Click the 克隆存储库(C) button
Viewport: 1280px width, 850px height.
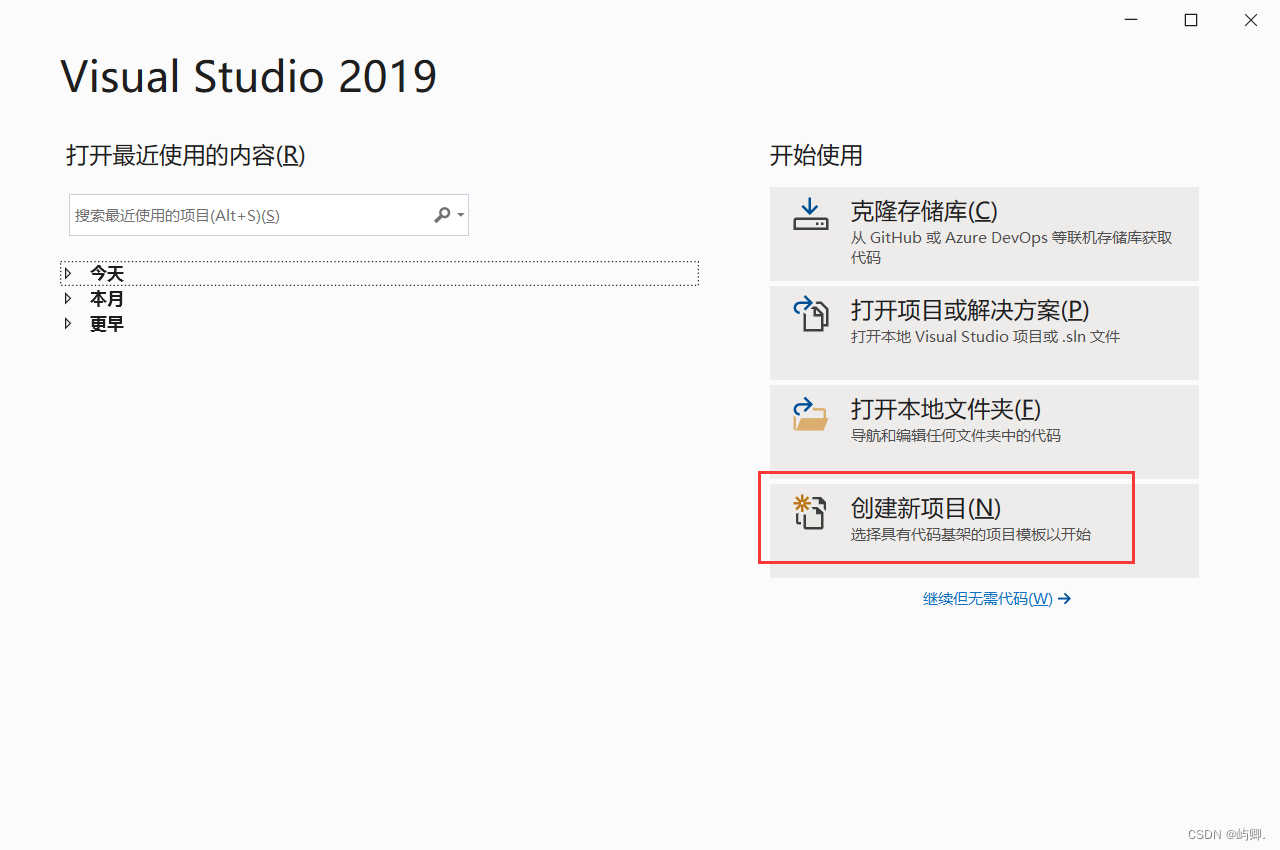[x=984, y=233]
